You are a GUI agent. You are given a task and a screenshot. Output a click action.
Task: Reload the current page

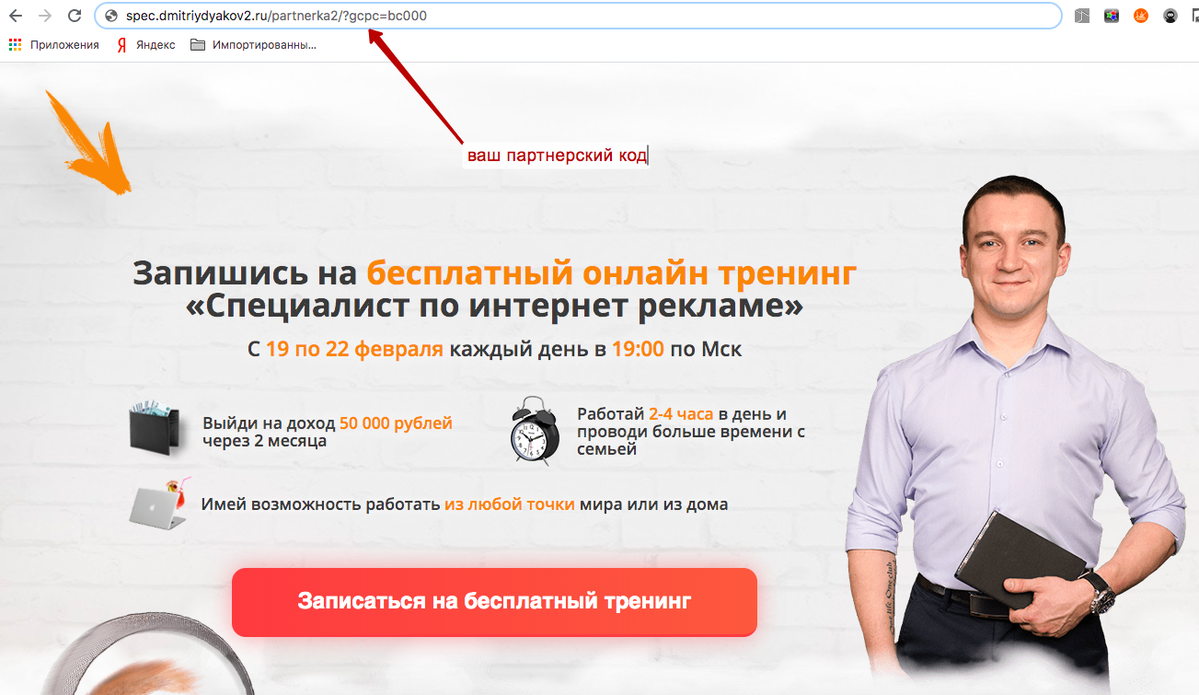coord(74,15)
